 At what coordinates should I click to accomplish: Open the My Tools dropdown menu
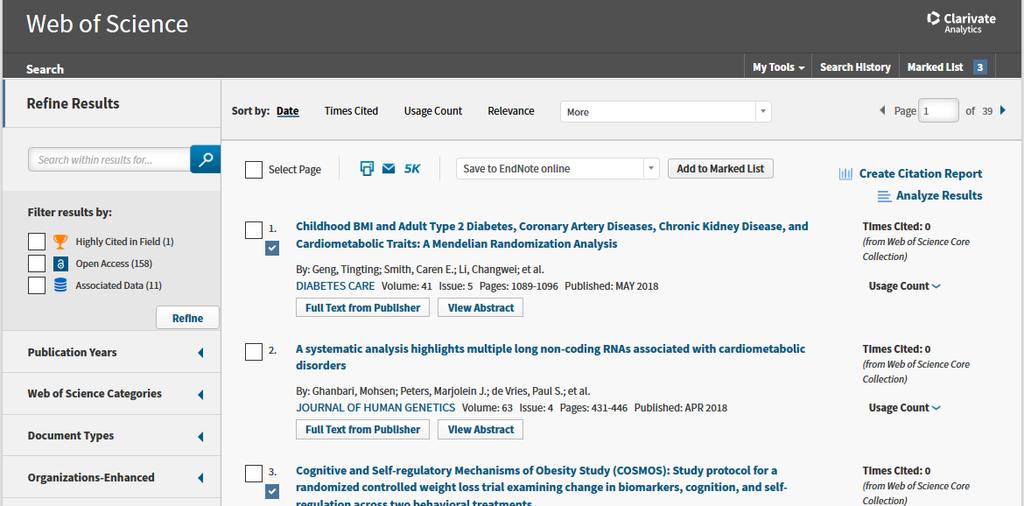coord(778,67)
